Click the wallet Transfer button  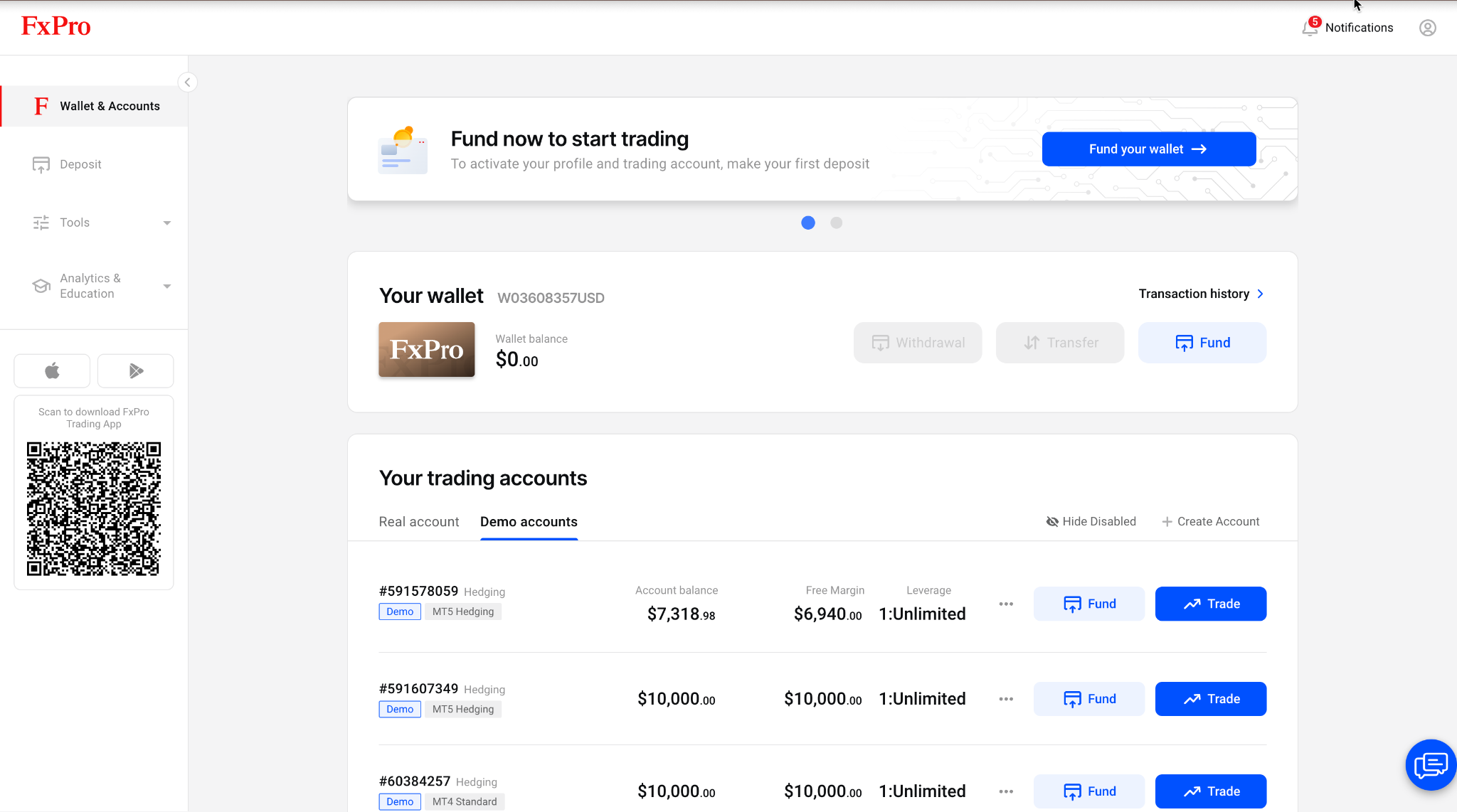click(1060, 343)
